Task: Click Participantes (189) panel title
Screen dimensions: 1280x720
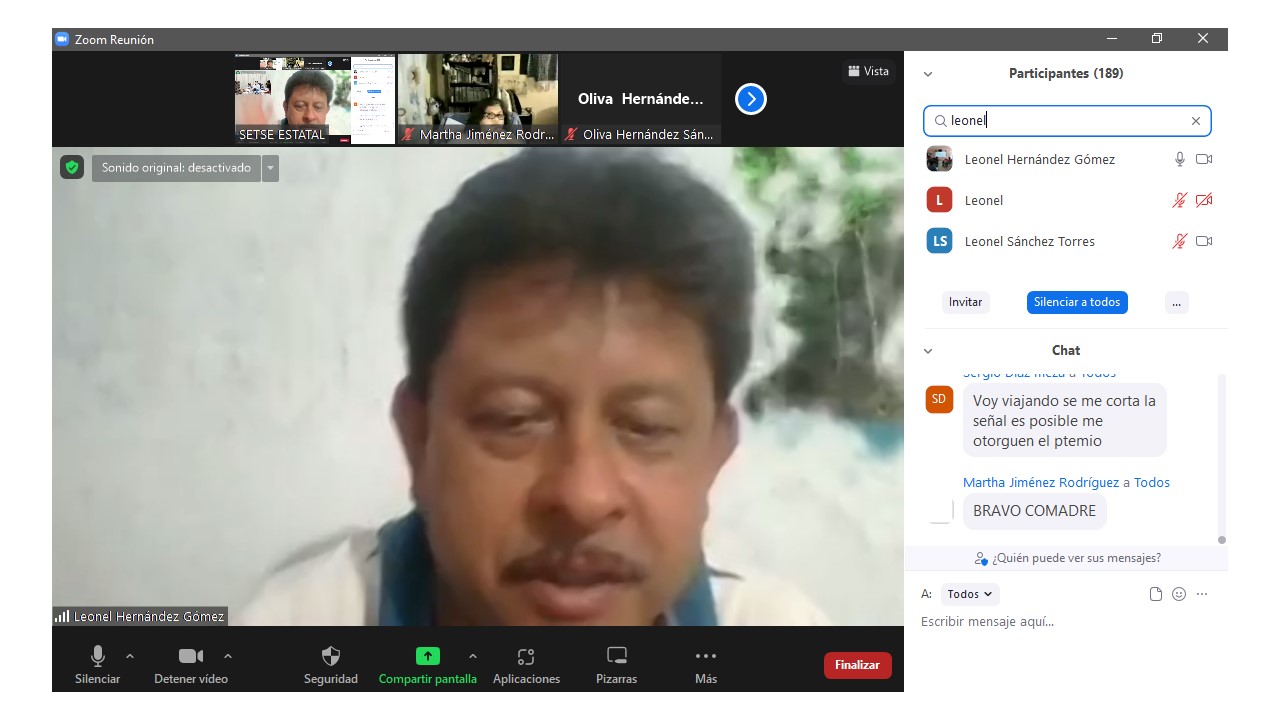Action: 1066,74
